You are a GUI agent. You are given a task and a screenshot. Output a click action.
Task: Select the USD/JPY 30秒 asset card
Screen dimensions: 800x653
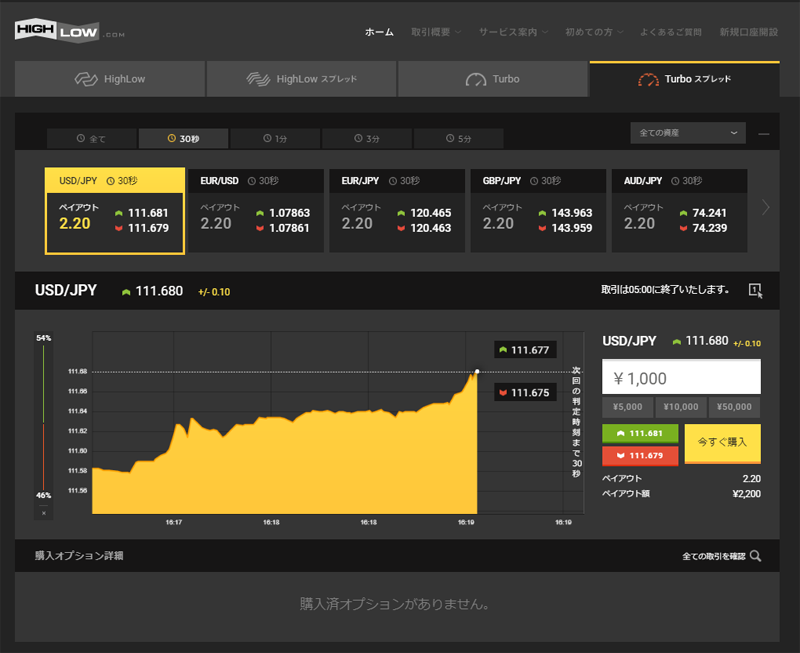pyautogui.click(x=115, y=211)
